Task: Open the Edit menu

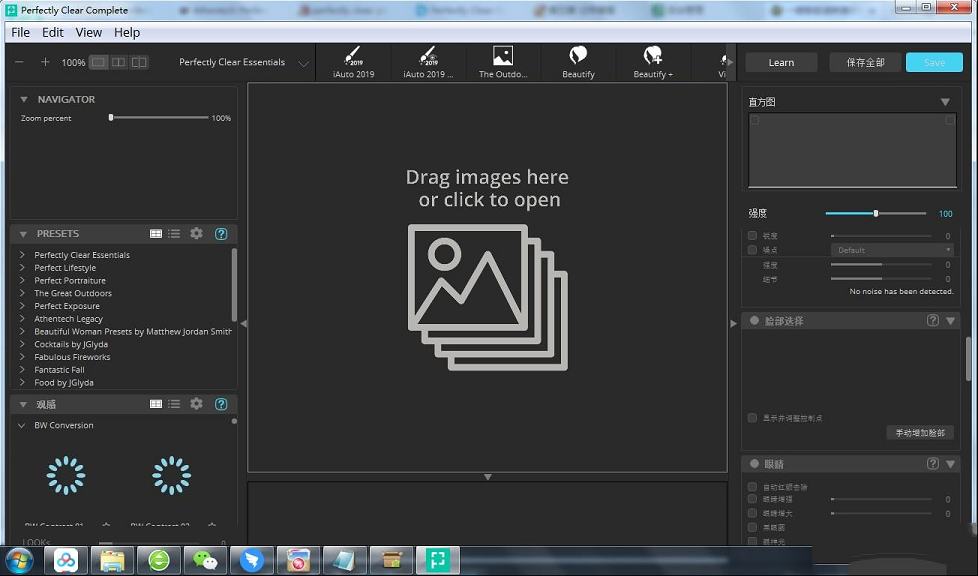Action: pos(53,32)
